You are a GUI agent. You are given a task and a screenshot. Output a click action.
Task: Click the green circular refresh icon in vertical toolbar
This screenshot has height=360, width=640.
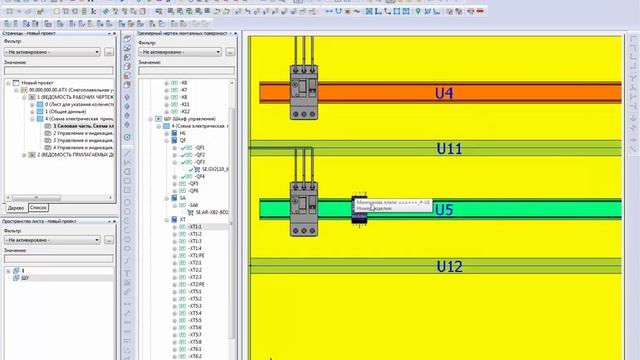pos(127,137)
